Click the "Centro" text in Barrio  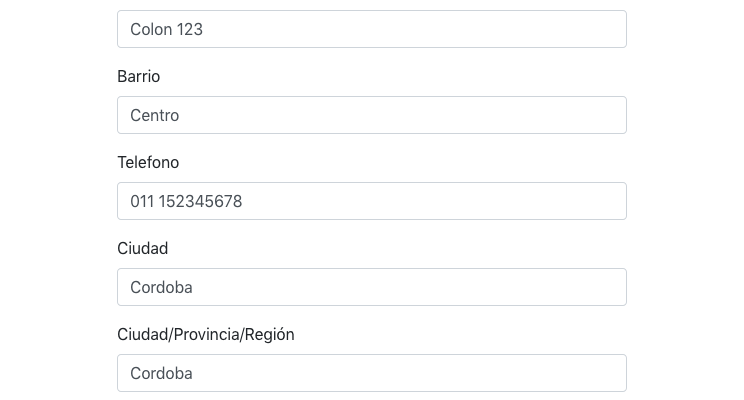pos(155,116)
